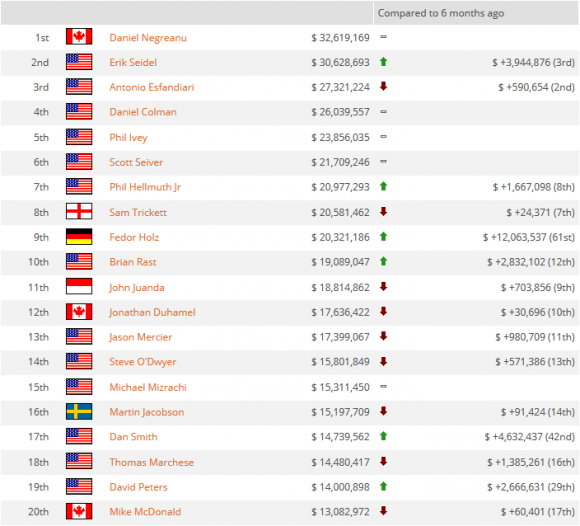Click the green up arrow in Erik Seidel's row
The height and width of the screenshot is (526, 580).
(x=383, y=62)
